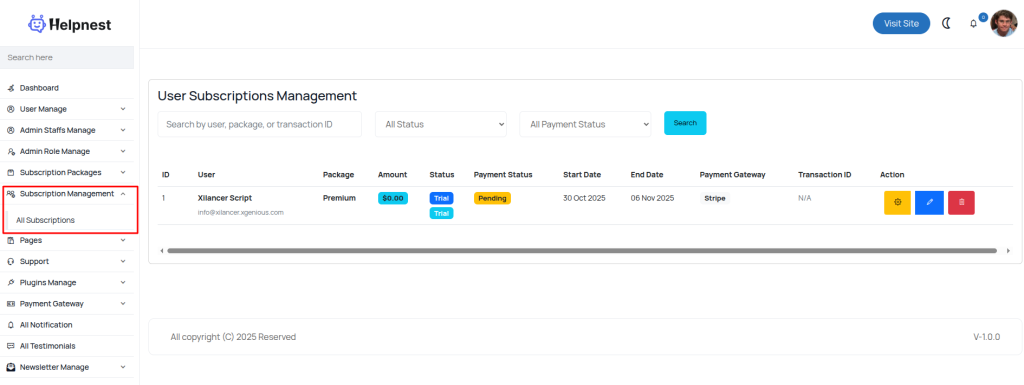Click the scrollbar left arrow
Screen dimensions: 1024x385
161,251
